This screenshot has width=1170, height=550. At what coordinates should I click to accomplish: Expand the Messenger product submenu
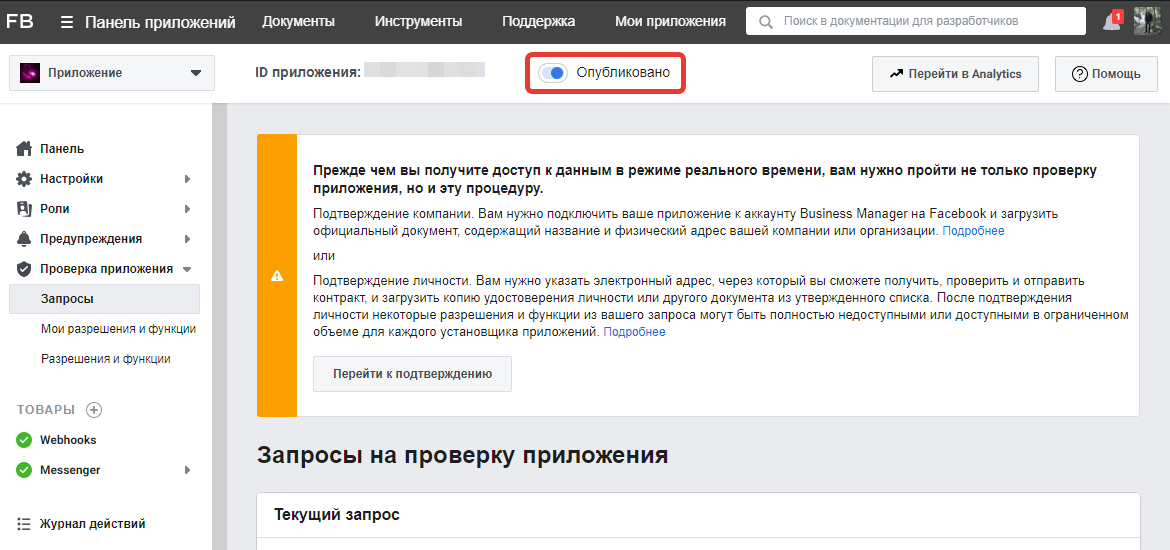pyautogui.click(x=187, y=470)
